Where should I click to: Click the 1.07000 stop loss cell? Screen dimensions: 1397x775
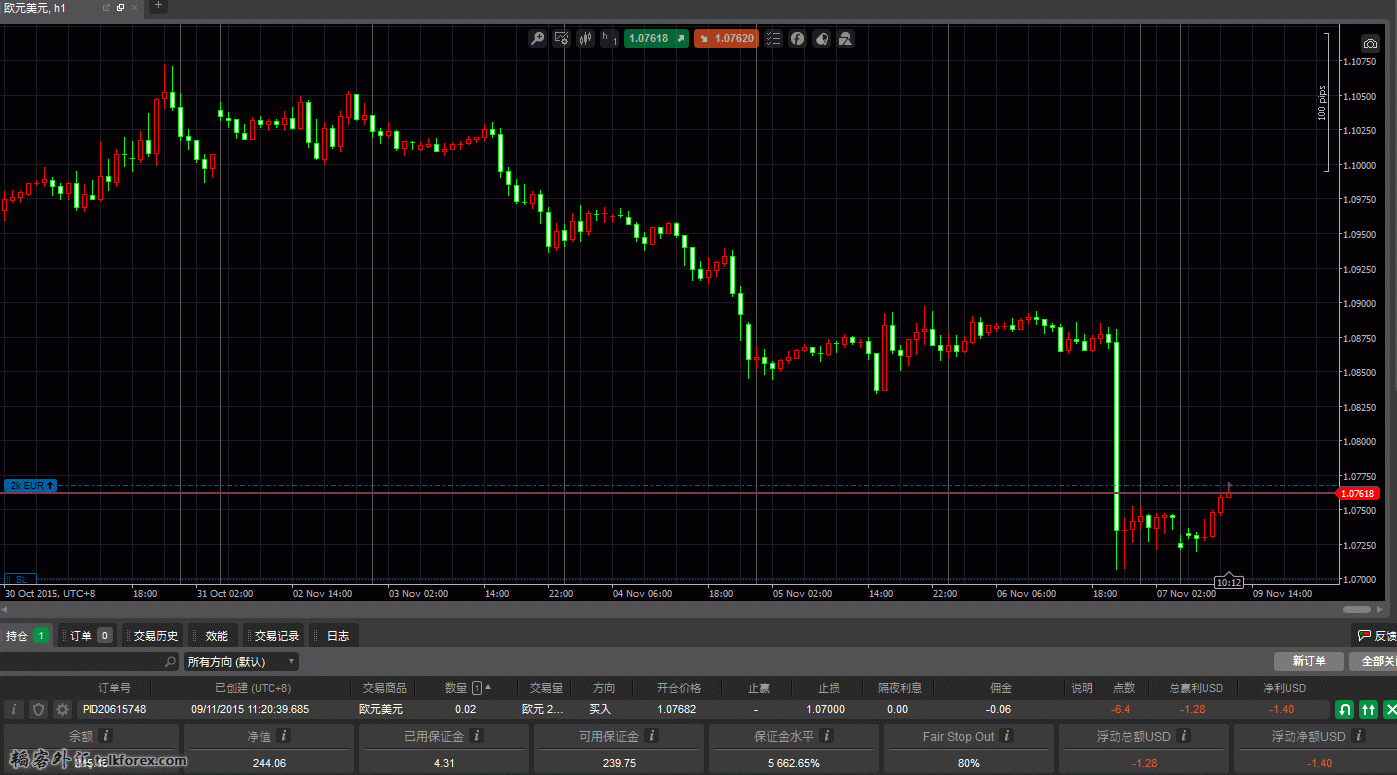pos(826,709)
